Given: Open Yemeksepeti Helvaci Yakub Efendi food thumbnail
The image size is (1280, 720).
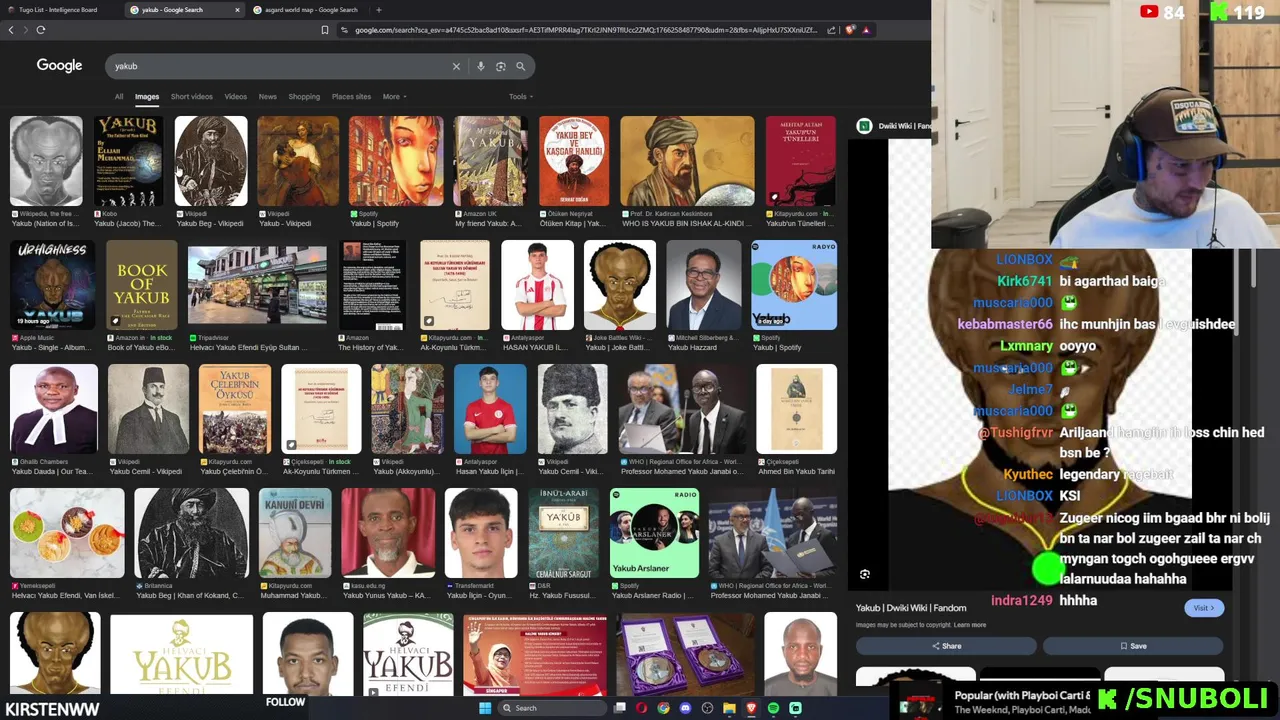Looking at the screenshot, I should click(67, 533).
